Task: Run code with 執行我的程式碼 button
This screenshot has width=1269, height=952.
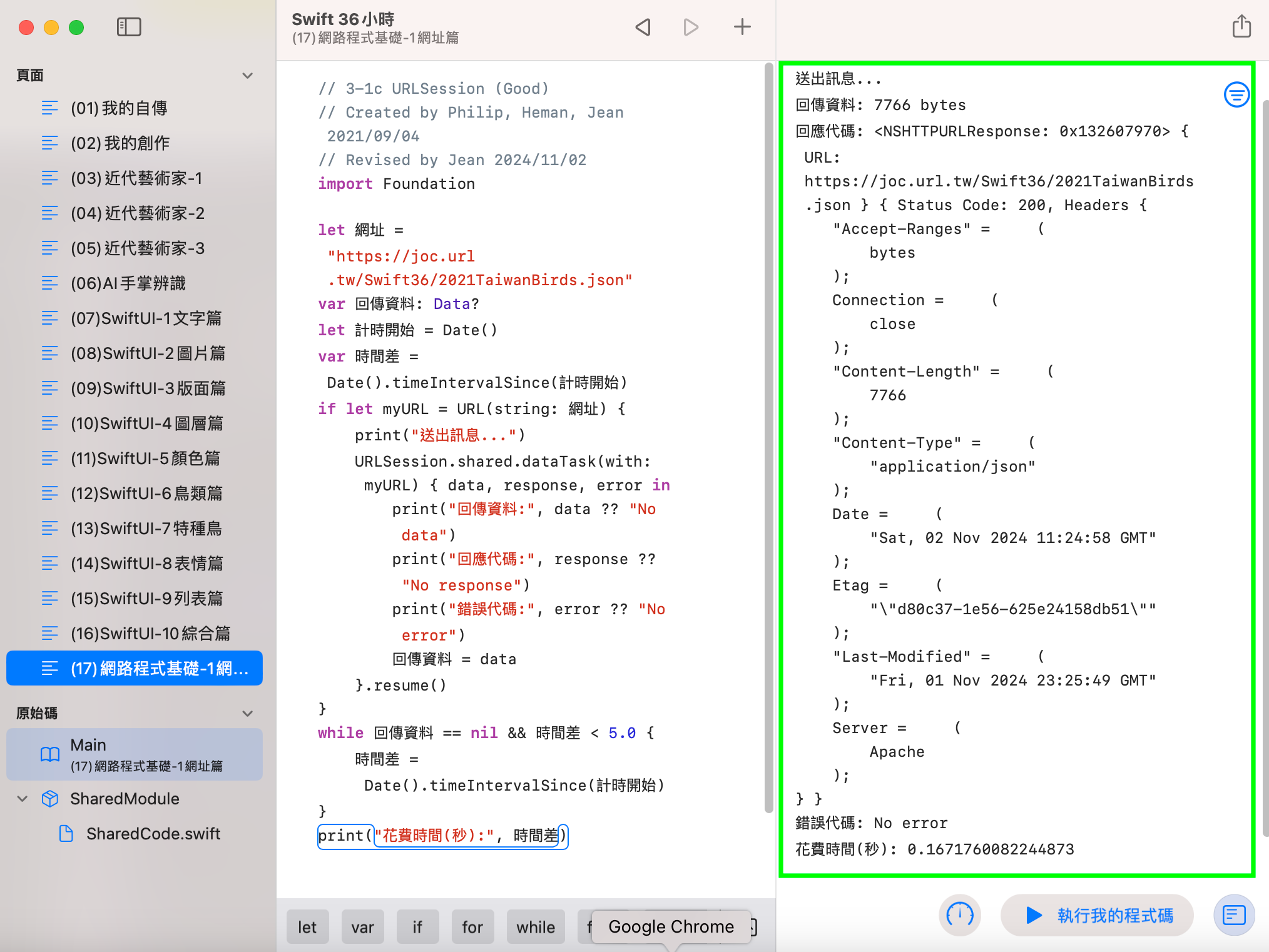Action: point(1098,915)
